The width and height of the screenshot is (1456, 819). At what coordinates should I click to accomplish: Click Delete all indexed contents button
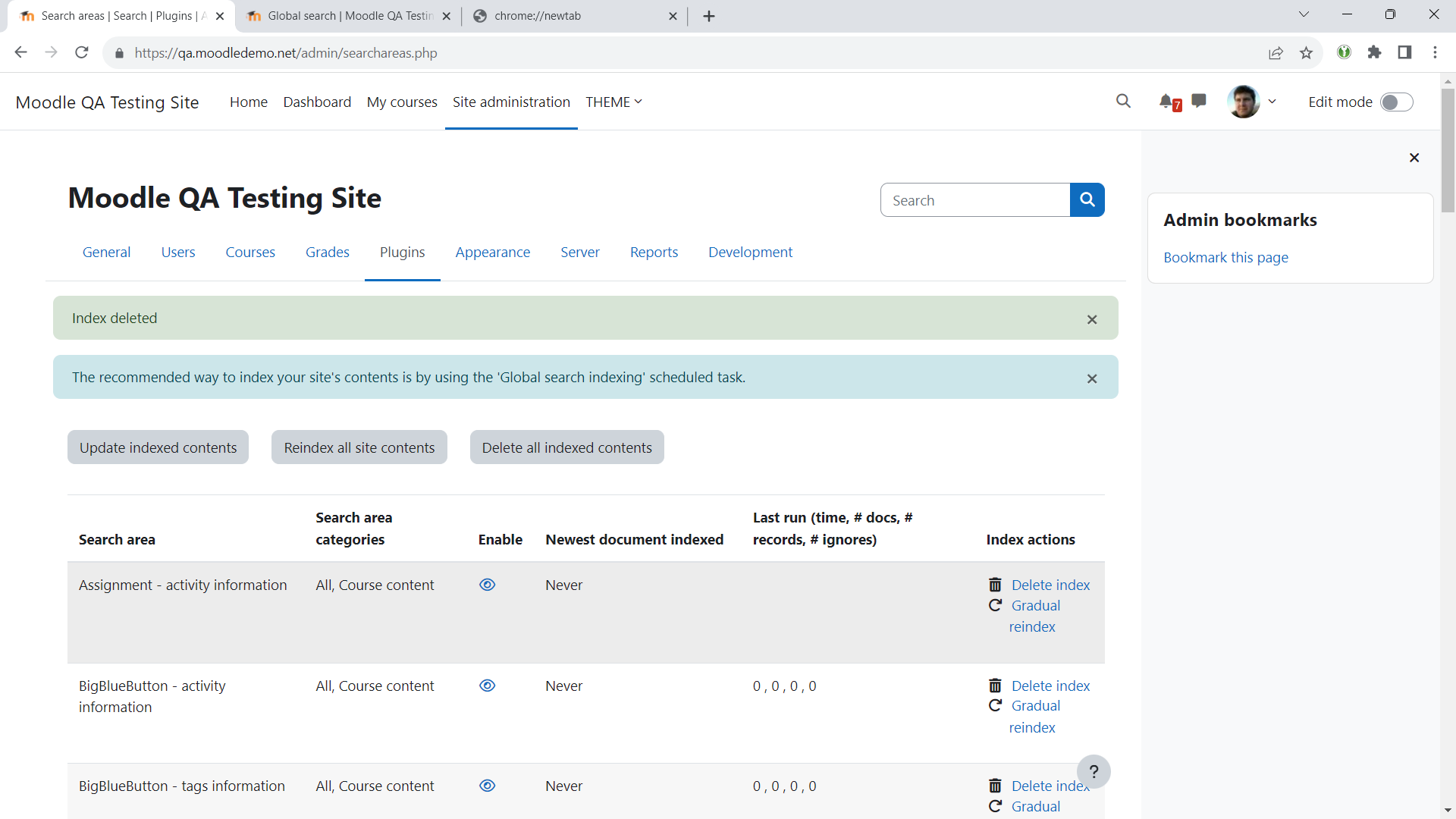click(567, 447)
